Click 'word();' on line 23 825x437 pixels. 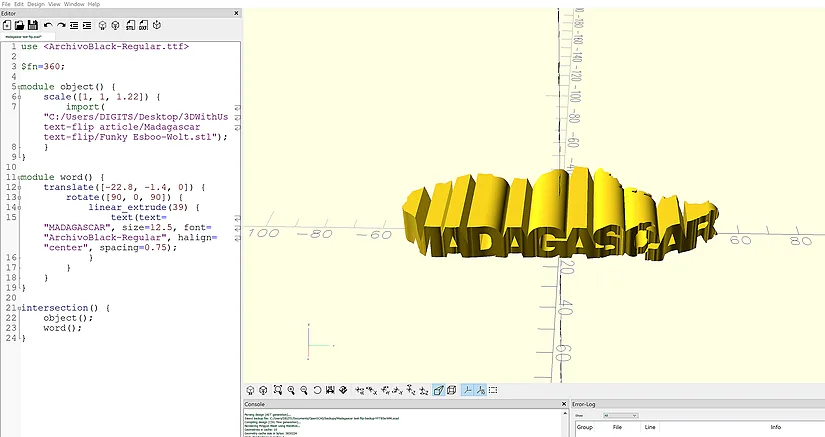pyautogui.click(x=63, y=328)
